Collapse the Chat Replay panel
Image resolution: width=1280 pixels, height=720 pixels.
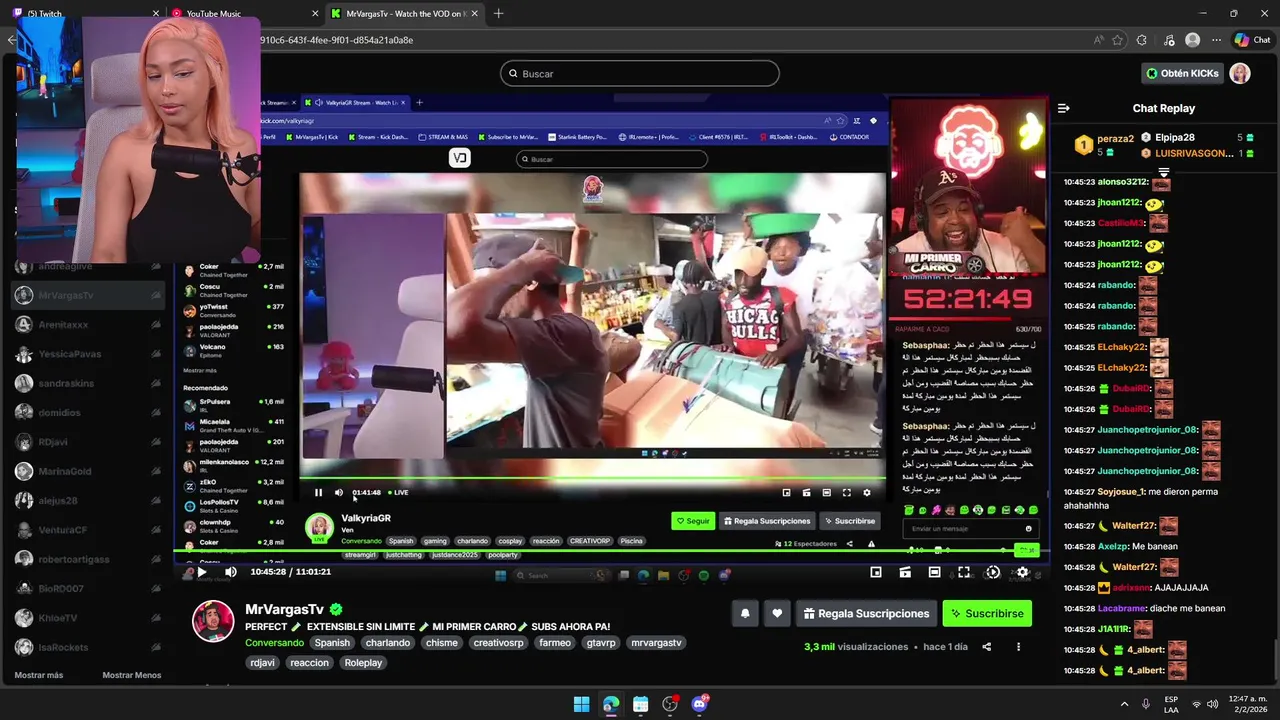1064,108
